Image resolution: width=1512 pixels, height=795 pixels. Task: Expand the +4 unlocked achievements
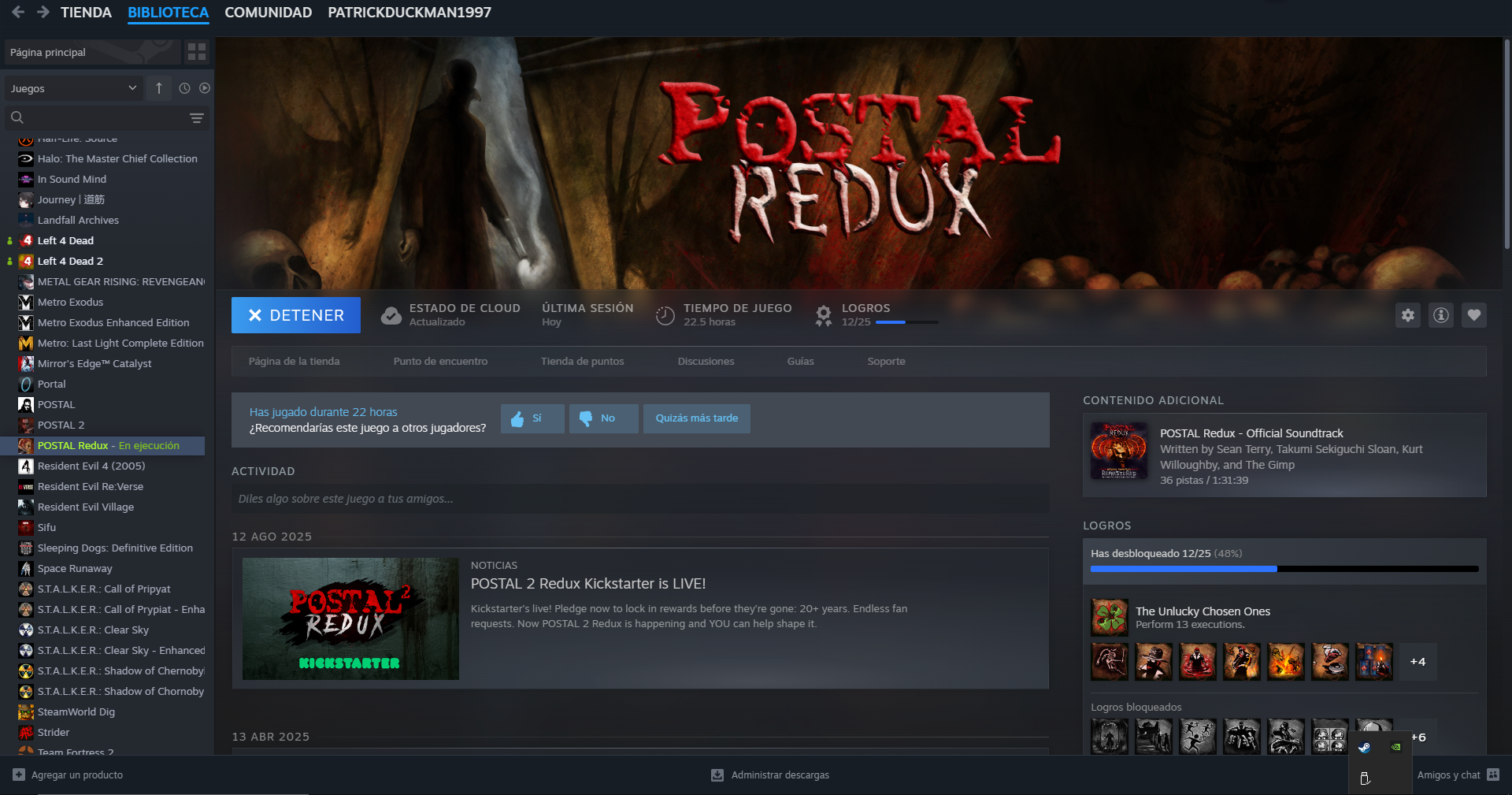(x=1417, y=662)
